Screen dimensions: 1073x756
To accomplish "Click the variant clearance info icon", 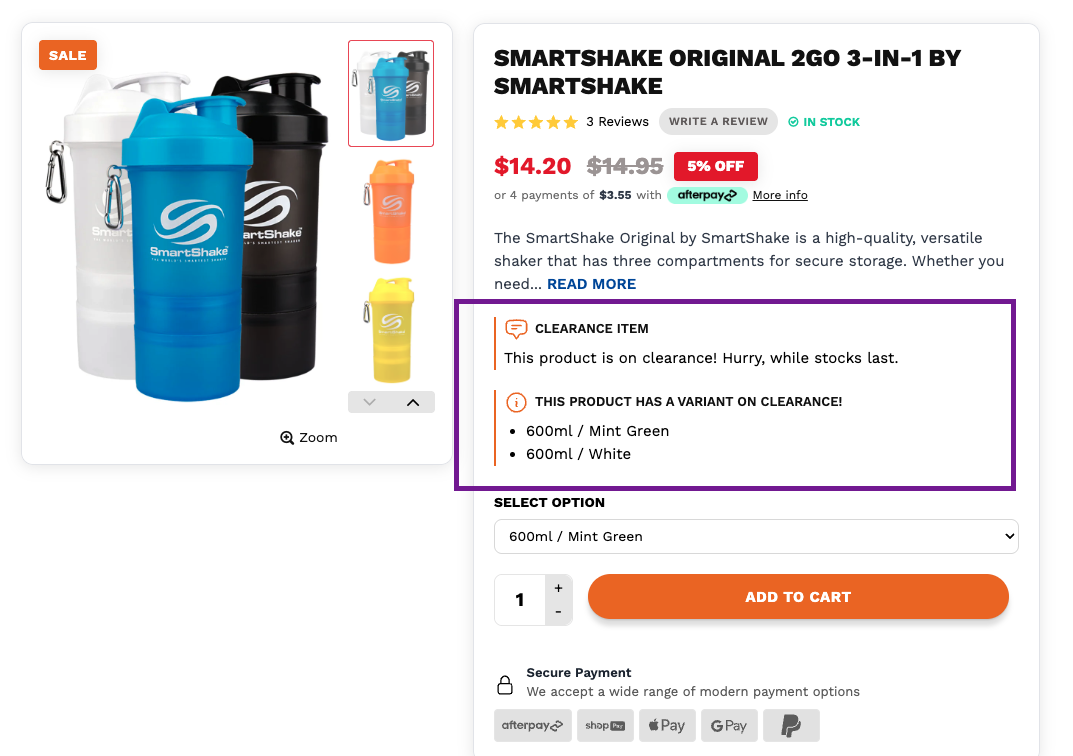I will tap(516, 402).
